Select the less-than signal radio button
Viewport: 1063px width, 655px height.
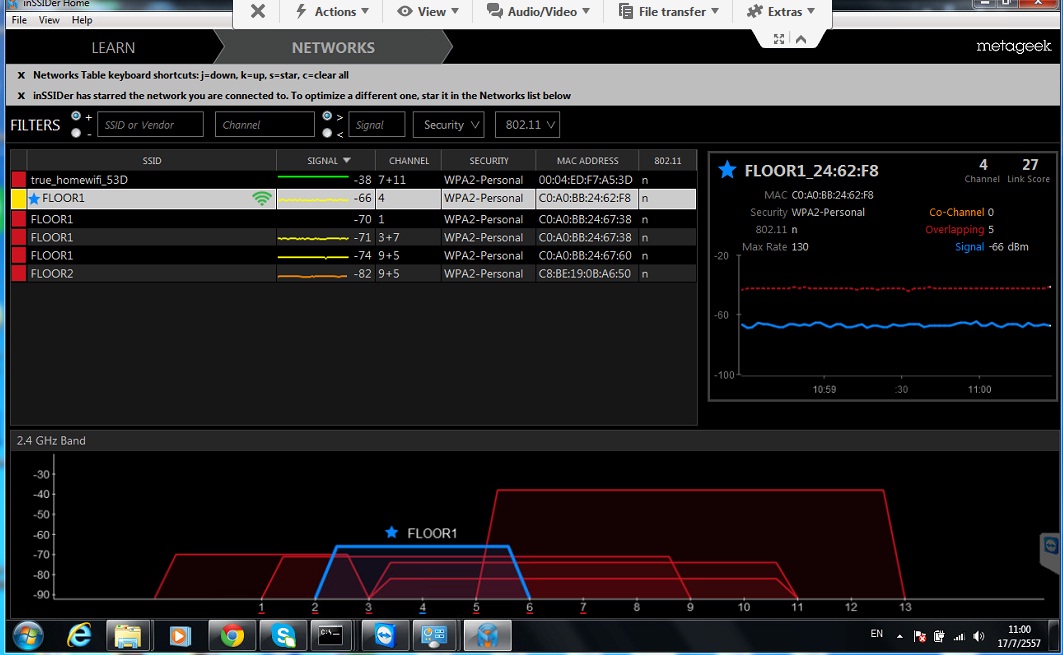click(x=327, y=133)
